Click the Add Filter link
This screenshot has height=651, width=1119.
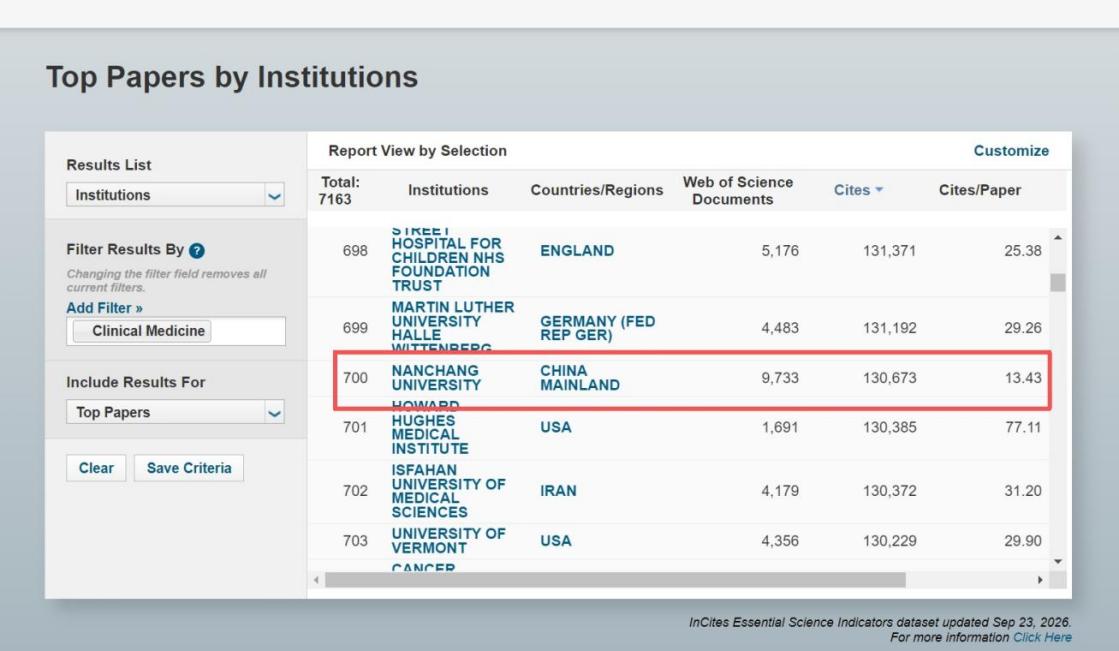[x=104, y=308]
